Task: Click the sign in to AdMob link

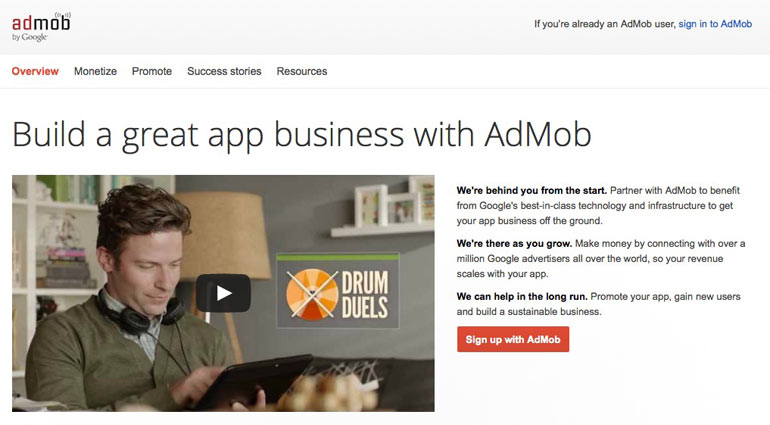Action: [715, 24]
